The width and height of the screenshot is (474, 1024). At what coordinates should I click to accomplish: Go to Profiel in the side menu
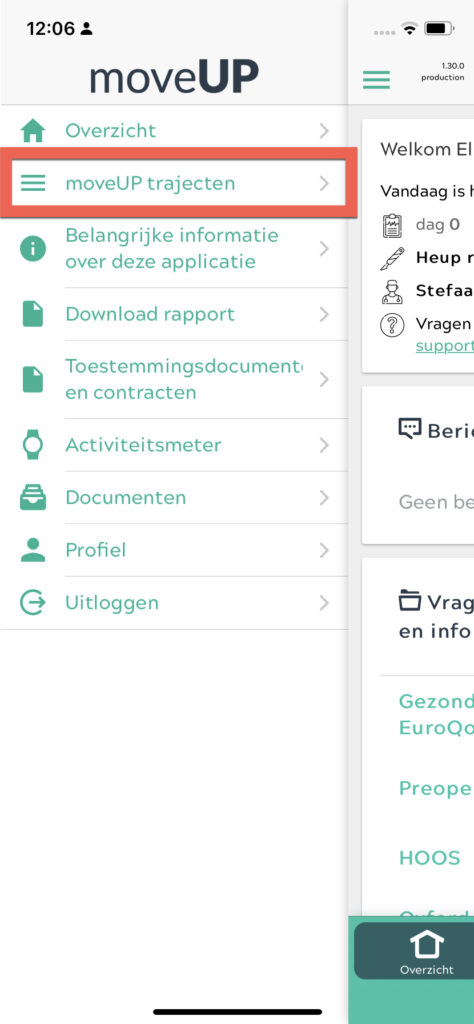point(174,550)
